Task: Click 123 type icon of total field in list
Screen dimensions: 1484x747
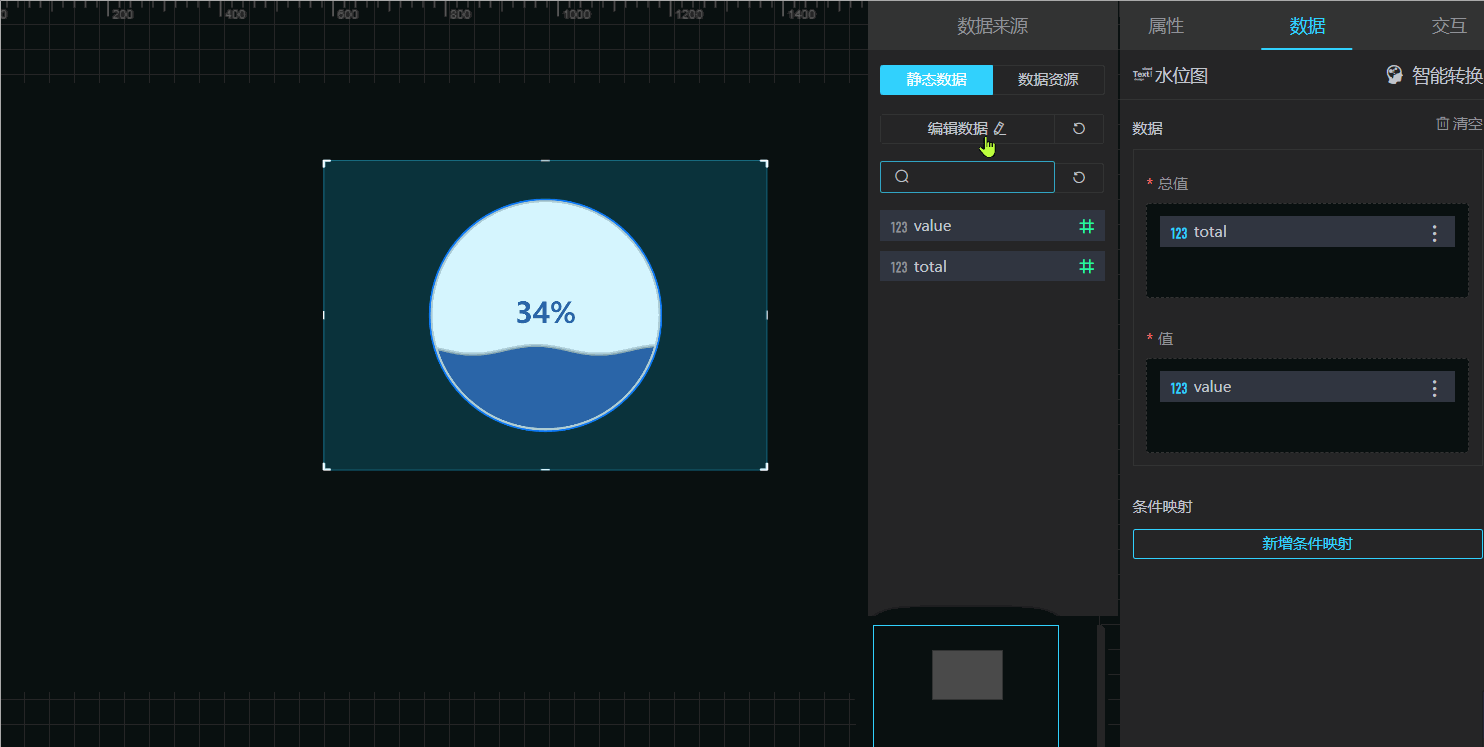Action: click(899, 267)
